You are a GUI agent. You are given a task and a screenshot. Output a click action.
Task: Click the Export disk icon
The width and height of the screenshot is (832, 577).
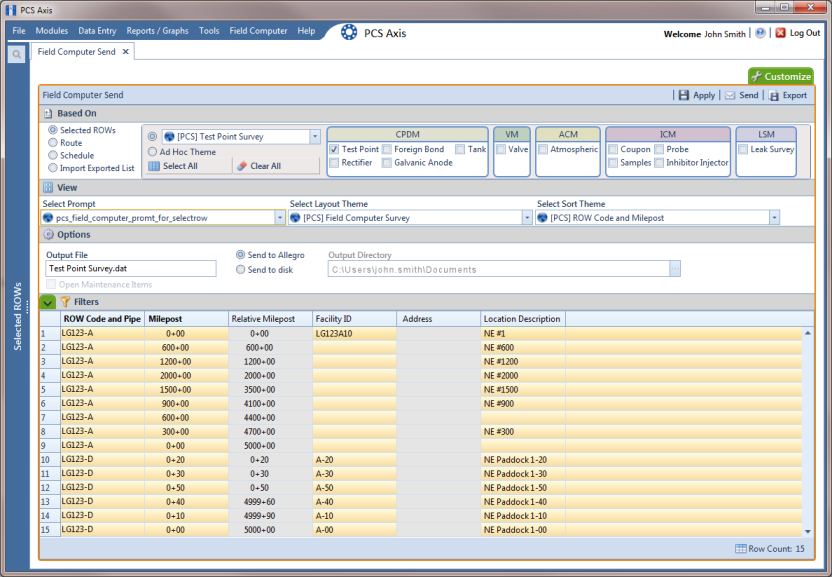(x=774, y=96)
